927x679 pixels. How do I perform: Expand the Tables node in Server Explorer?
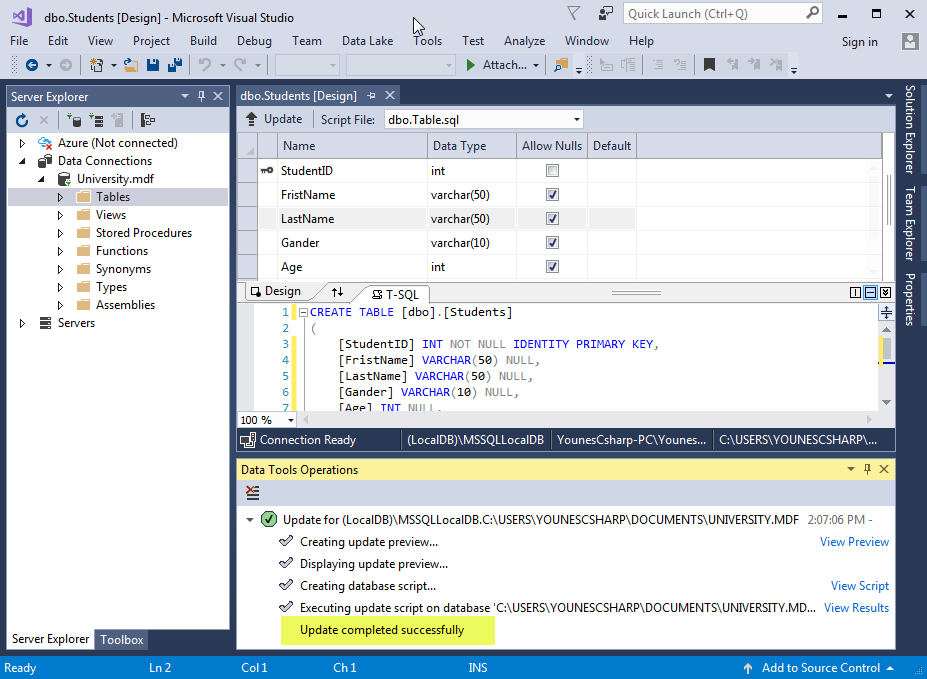pos(60,196)
